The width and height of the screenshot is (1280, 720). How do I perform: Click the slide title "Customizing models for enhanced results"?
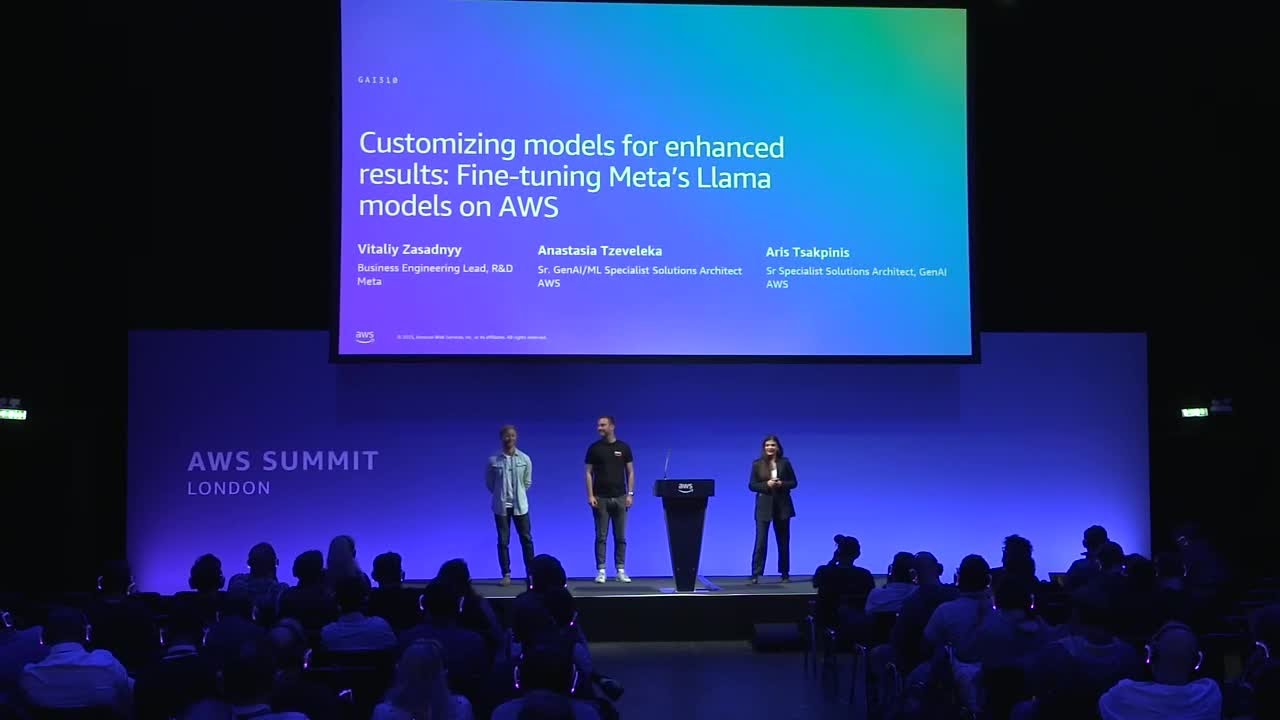[571, 176]
